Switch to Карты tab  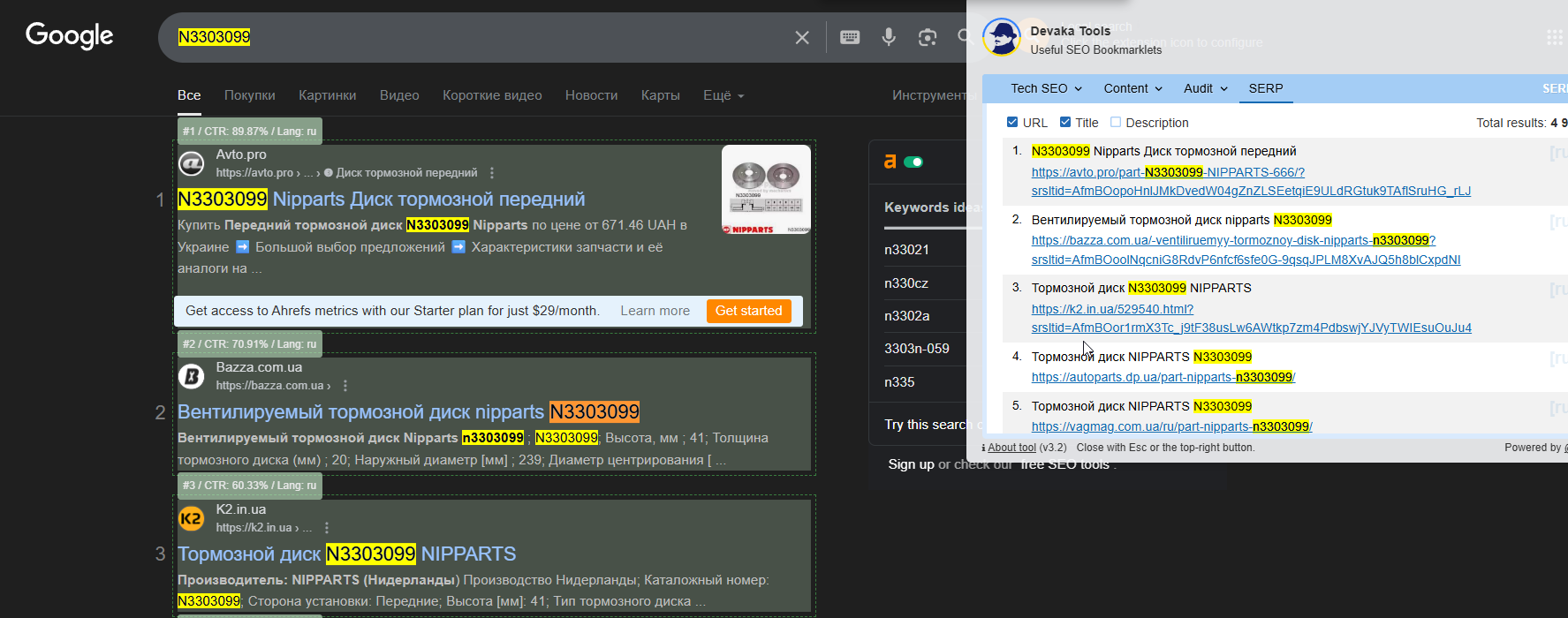point(661,95)
